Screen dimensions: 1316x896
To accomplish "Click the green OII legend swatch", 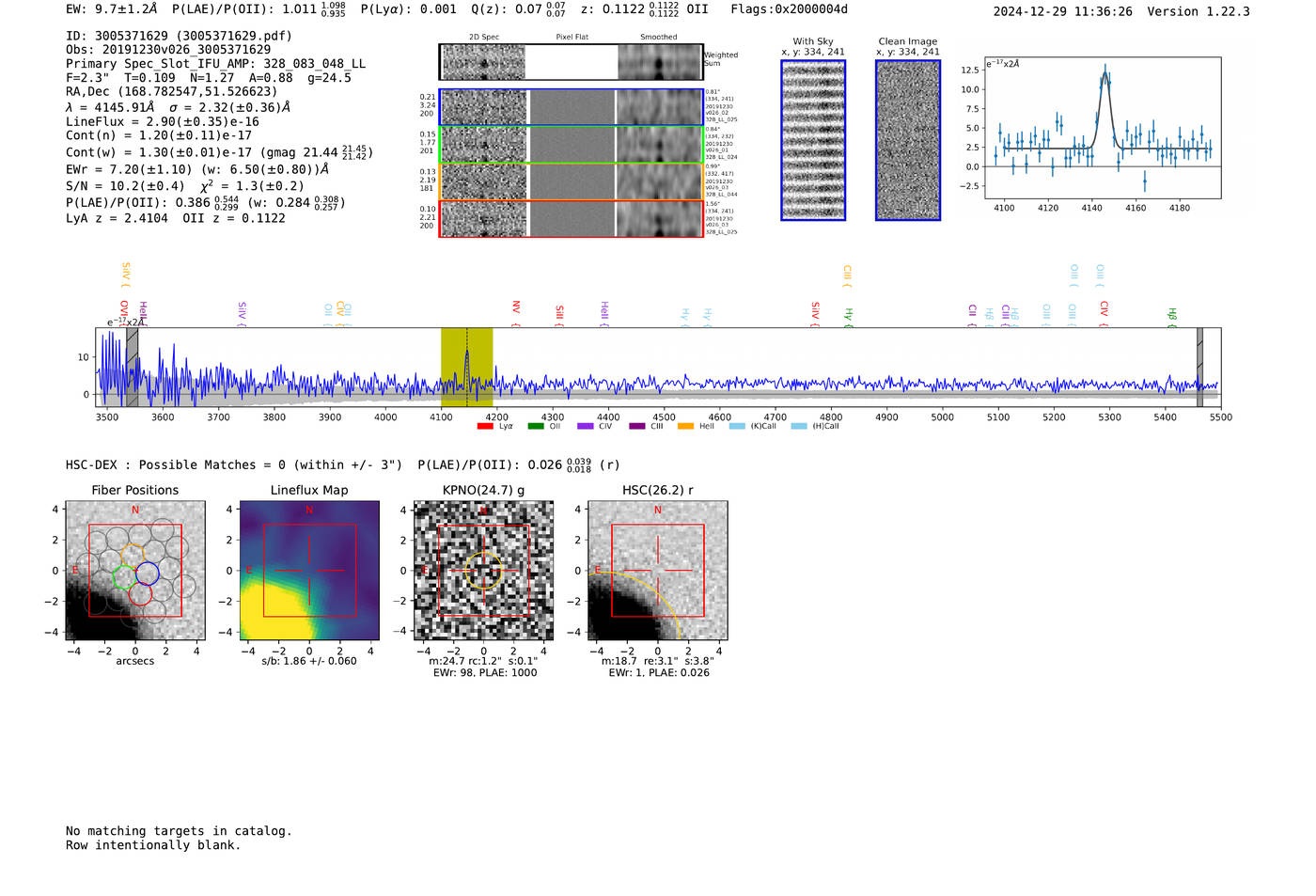I will pos(535,426).
